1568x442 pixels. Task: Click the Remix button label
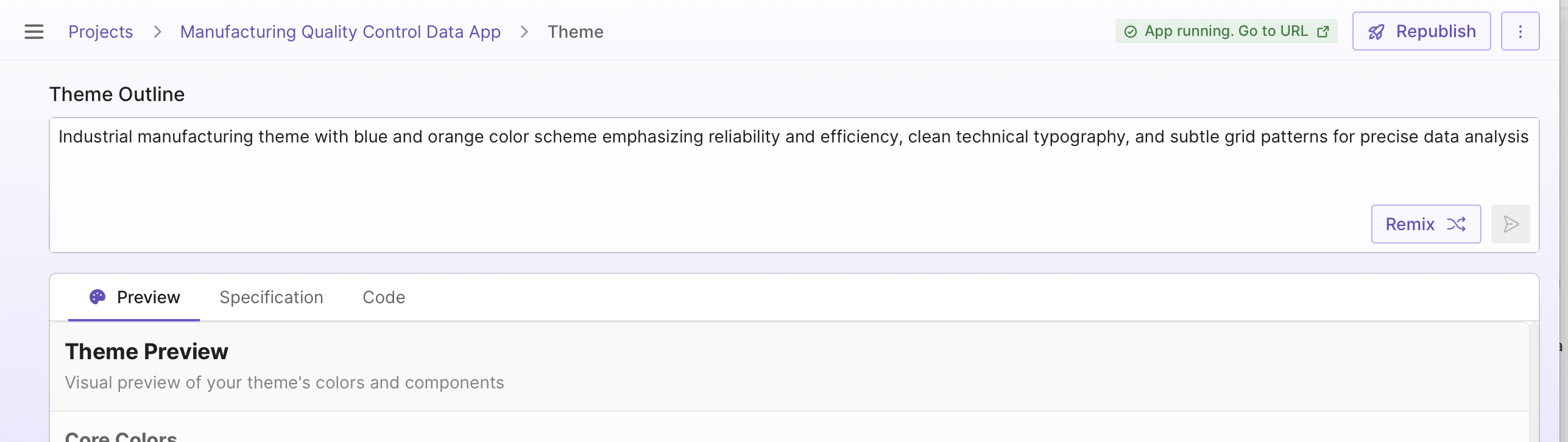1410,224
